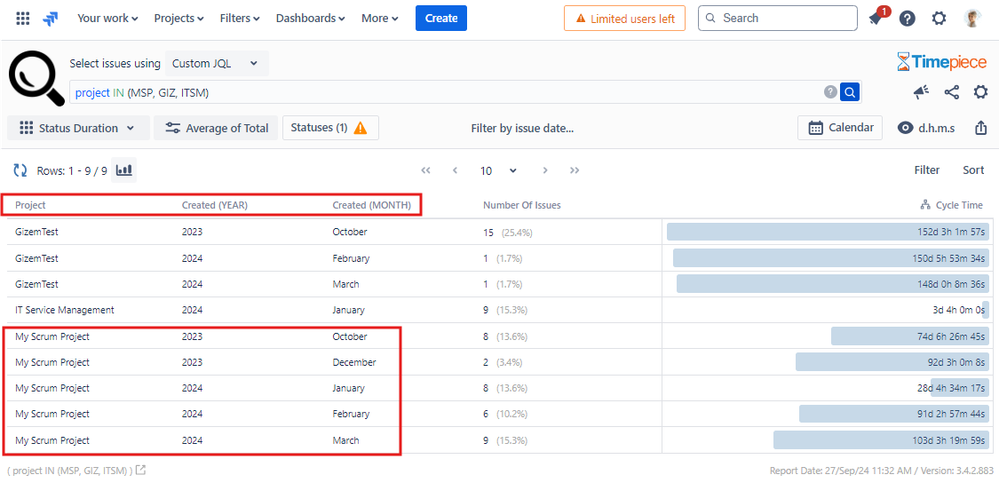Open the Status Duration report type dropdown
This screenshot has width=999, height=482.
(x=78, y=128)
